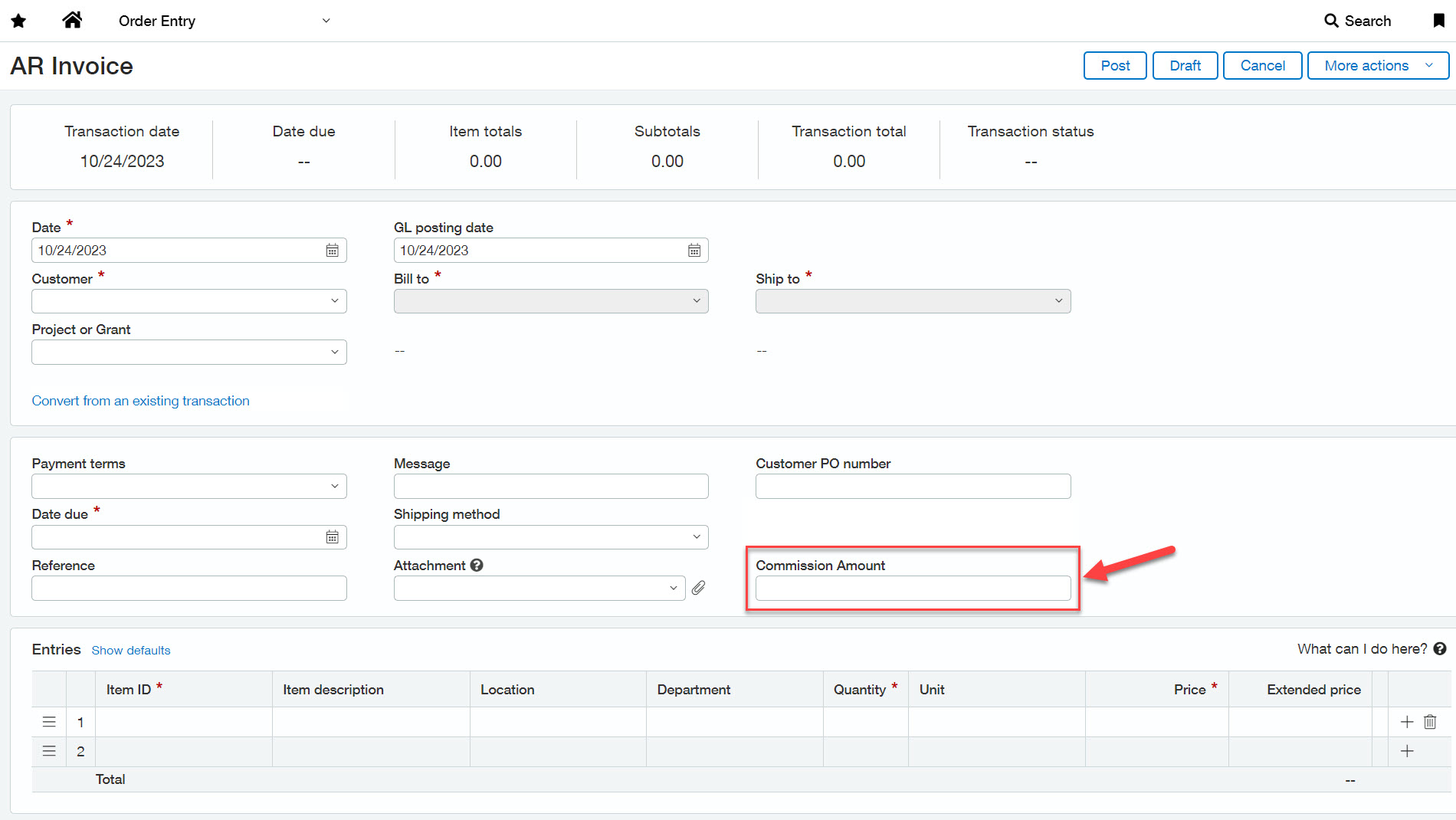Click Show defaults link in Entries
Image resolution: width=1456 pixels, height=820 pixels.
[x=131, y=651]
